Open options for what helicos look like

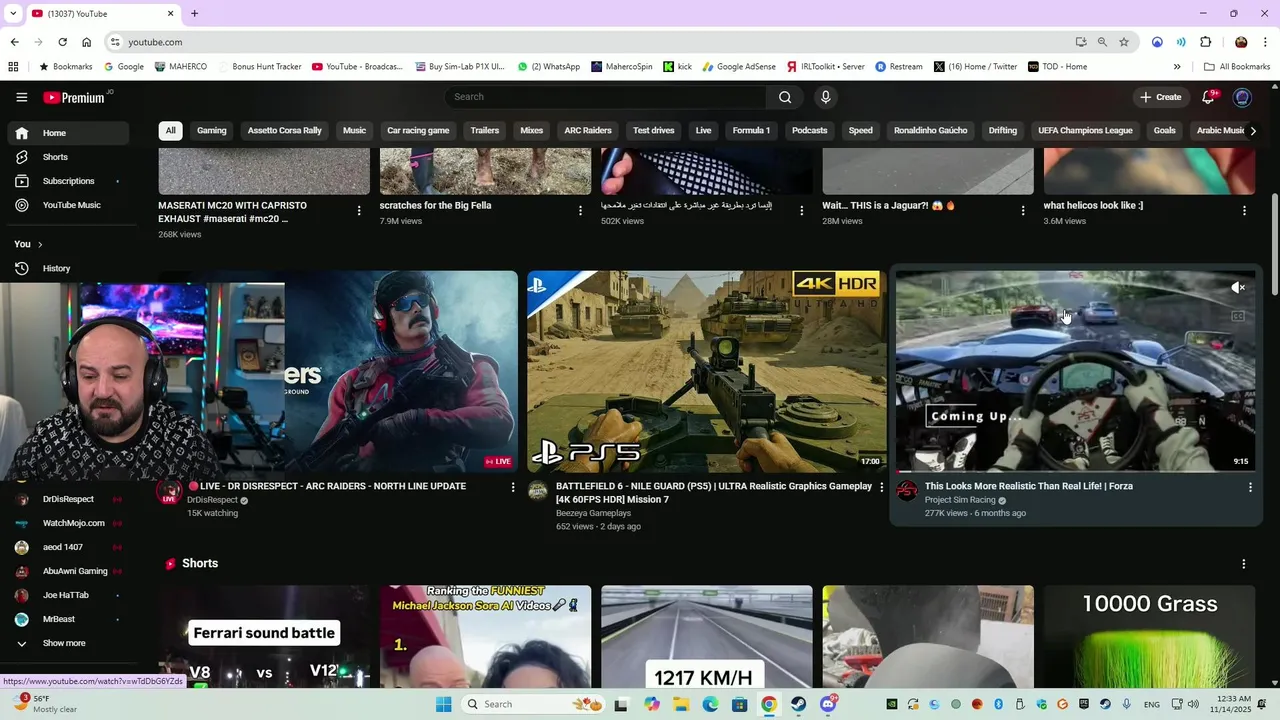[1244, 210]
